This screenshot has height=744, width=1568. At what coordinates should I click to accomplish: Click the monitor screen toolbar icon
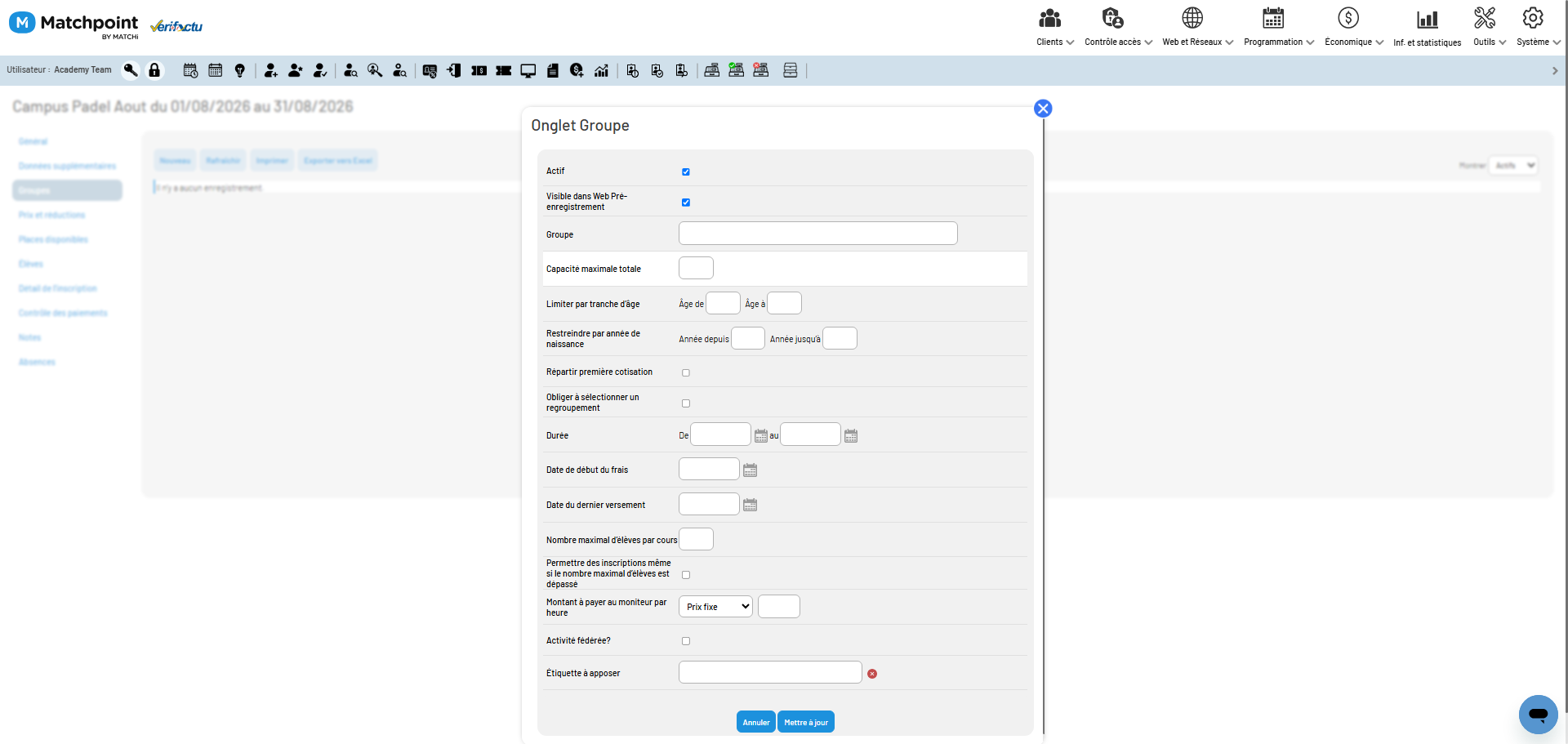point(528,71)
